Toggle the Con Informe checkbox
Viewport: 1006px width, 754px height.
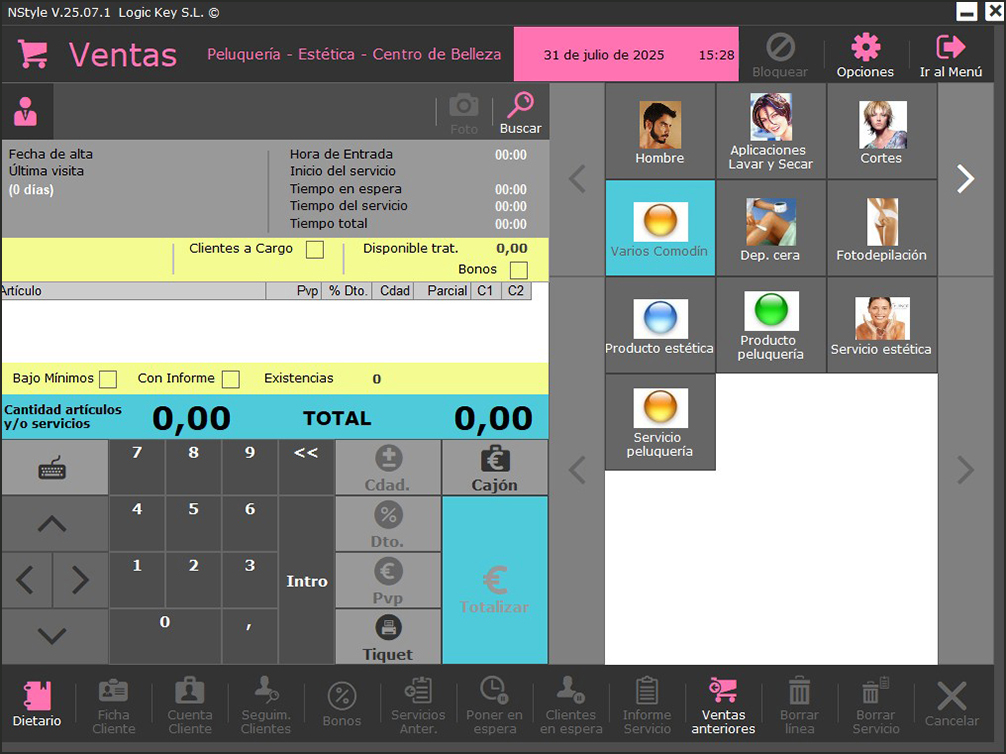[231, 379]
